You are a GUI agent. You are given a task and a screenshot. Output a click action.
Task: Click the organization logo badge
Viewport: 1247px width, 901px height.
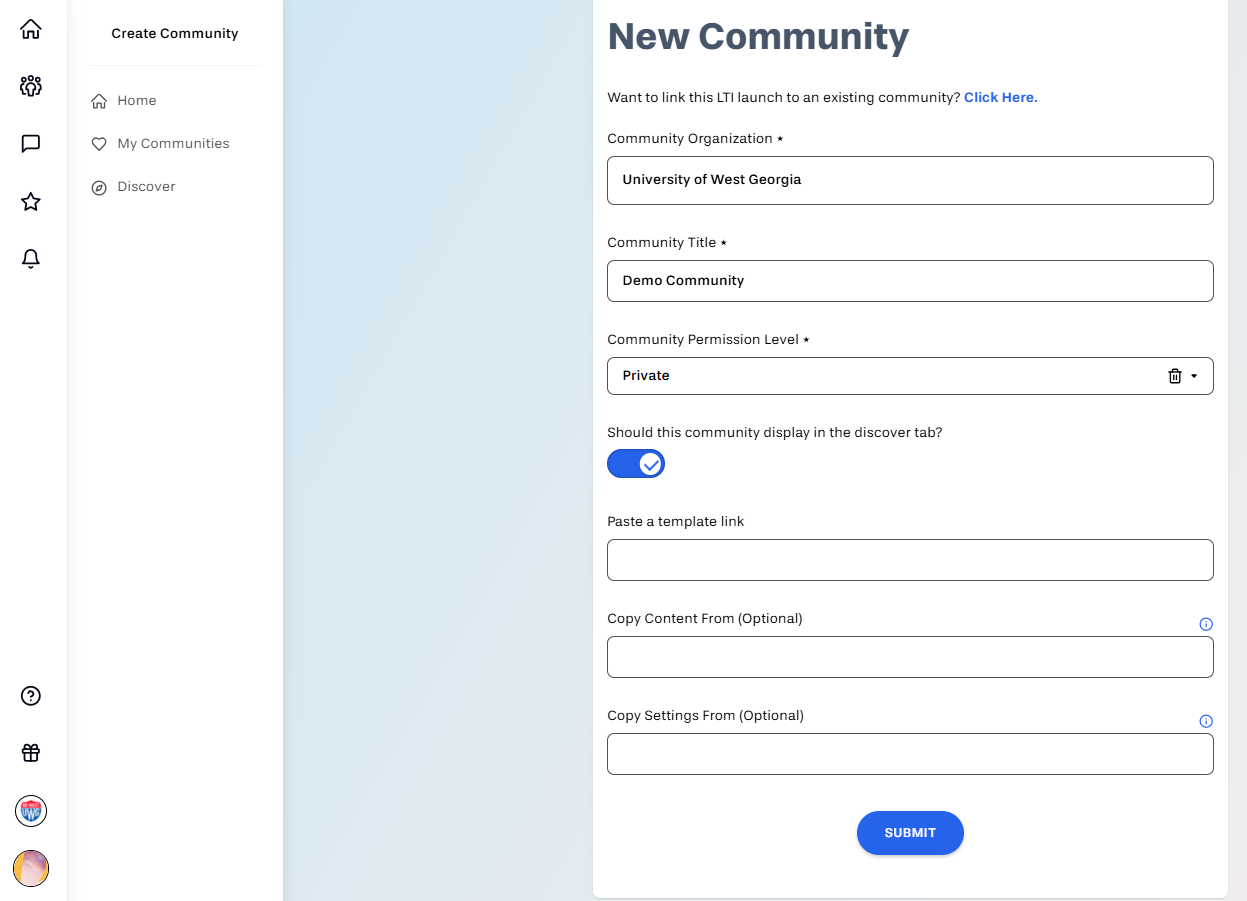pos(31,811)
